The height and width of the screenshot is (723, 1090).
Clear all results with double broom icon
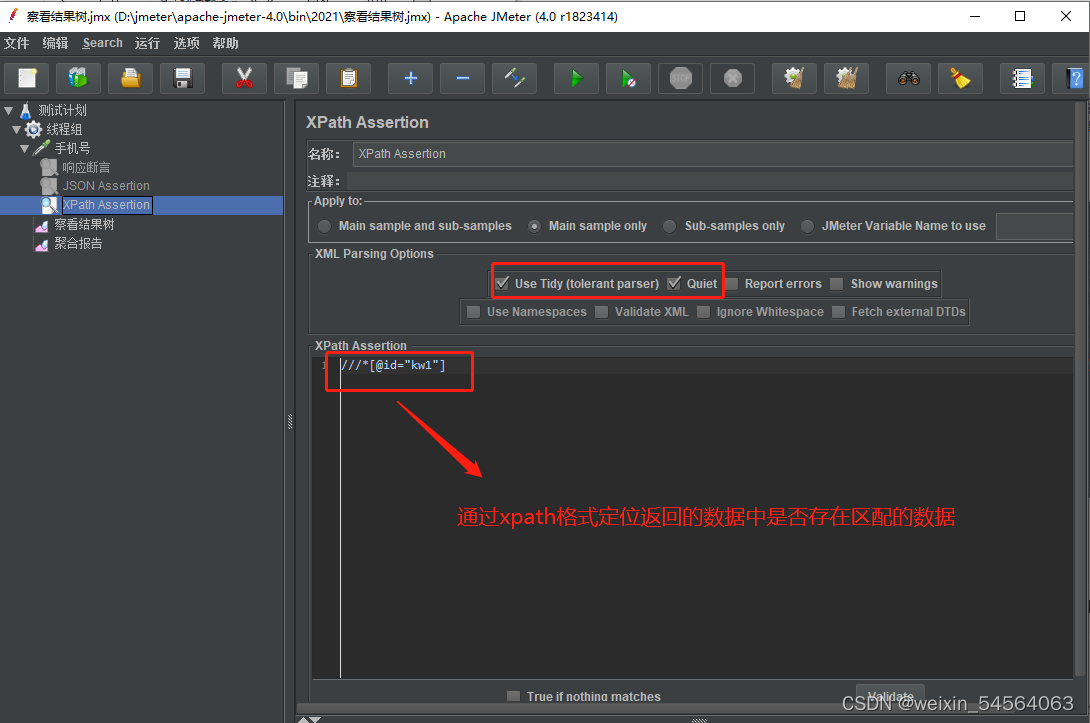click(847, 78)
